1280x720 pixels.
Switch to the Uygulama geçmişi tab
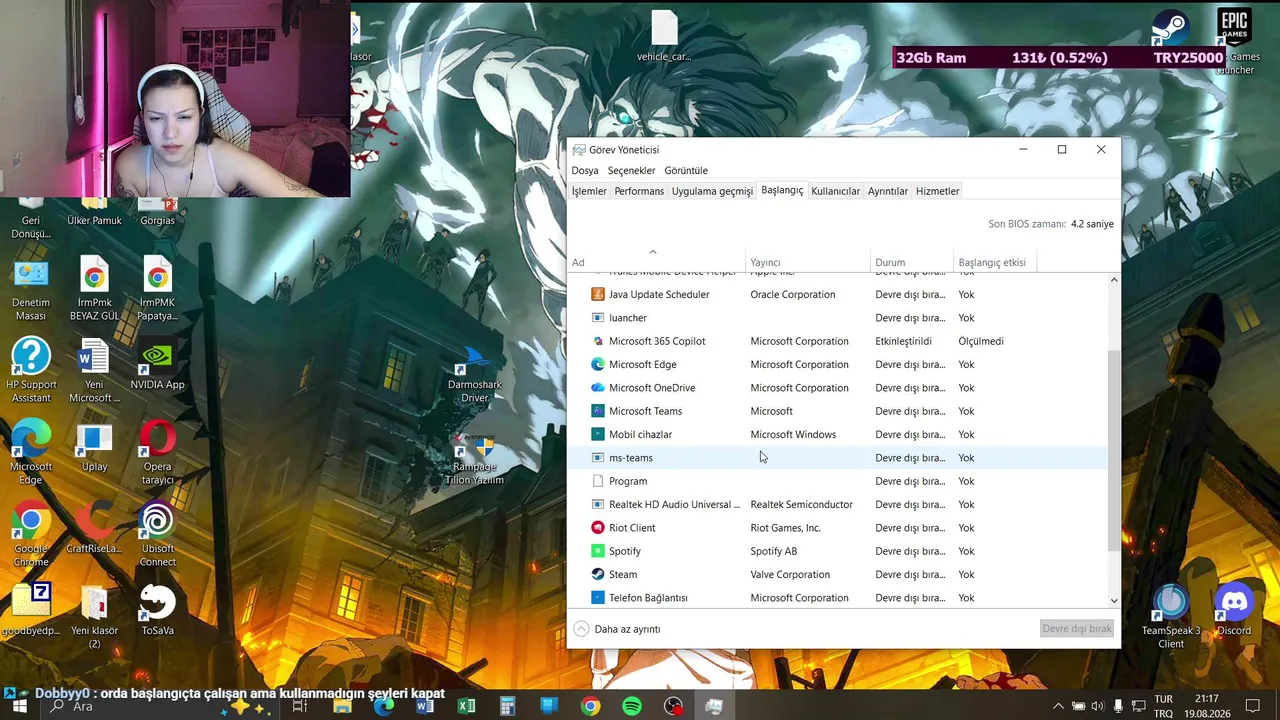(x=712, y=191)
